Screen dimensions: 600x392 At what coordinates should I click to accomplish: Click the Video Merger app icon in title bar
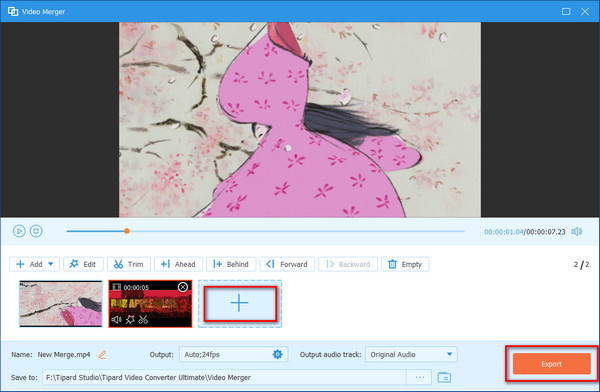pos(13,11)
